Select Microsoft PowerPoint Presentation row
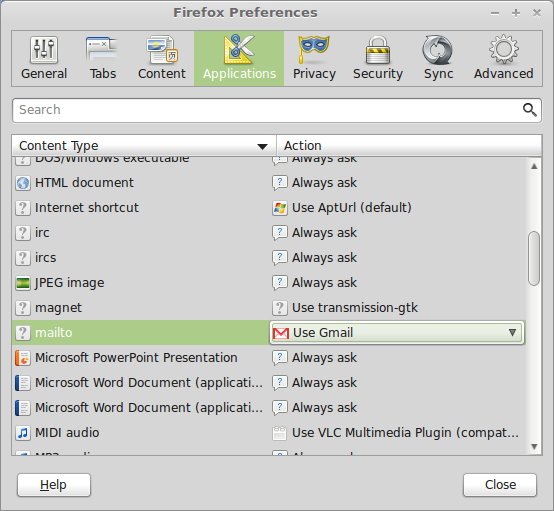 tap(269, 358)
